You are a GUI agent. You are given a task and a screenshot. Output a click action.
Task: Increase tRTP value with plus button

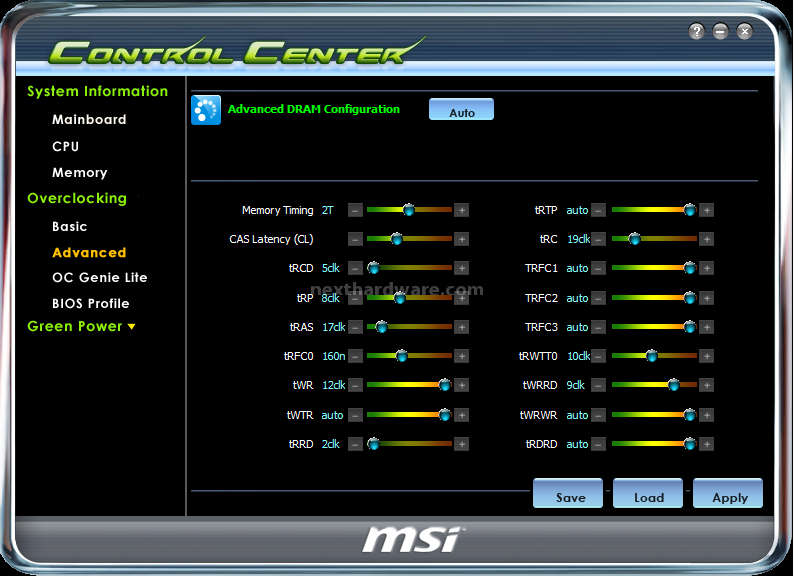pos(707,210)
